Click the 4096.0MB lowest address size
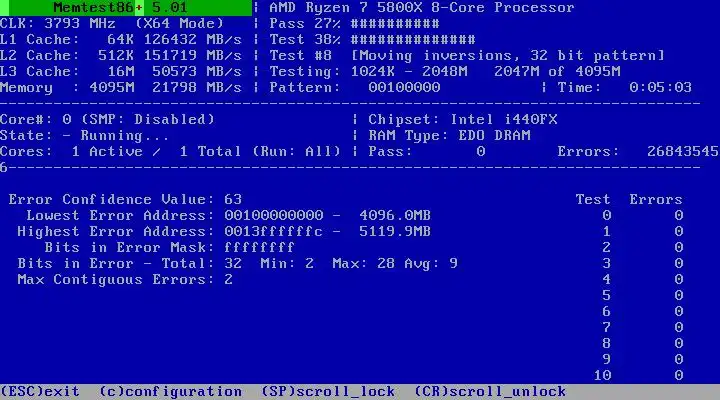 pos(395,215)
